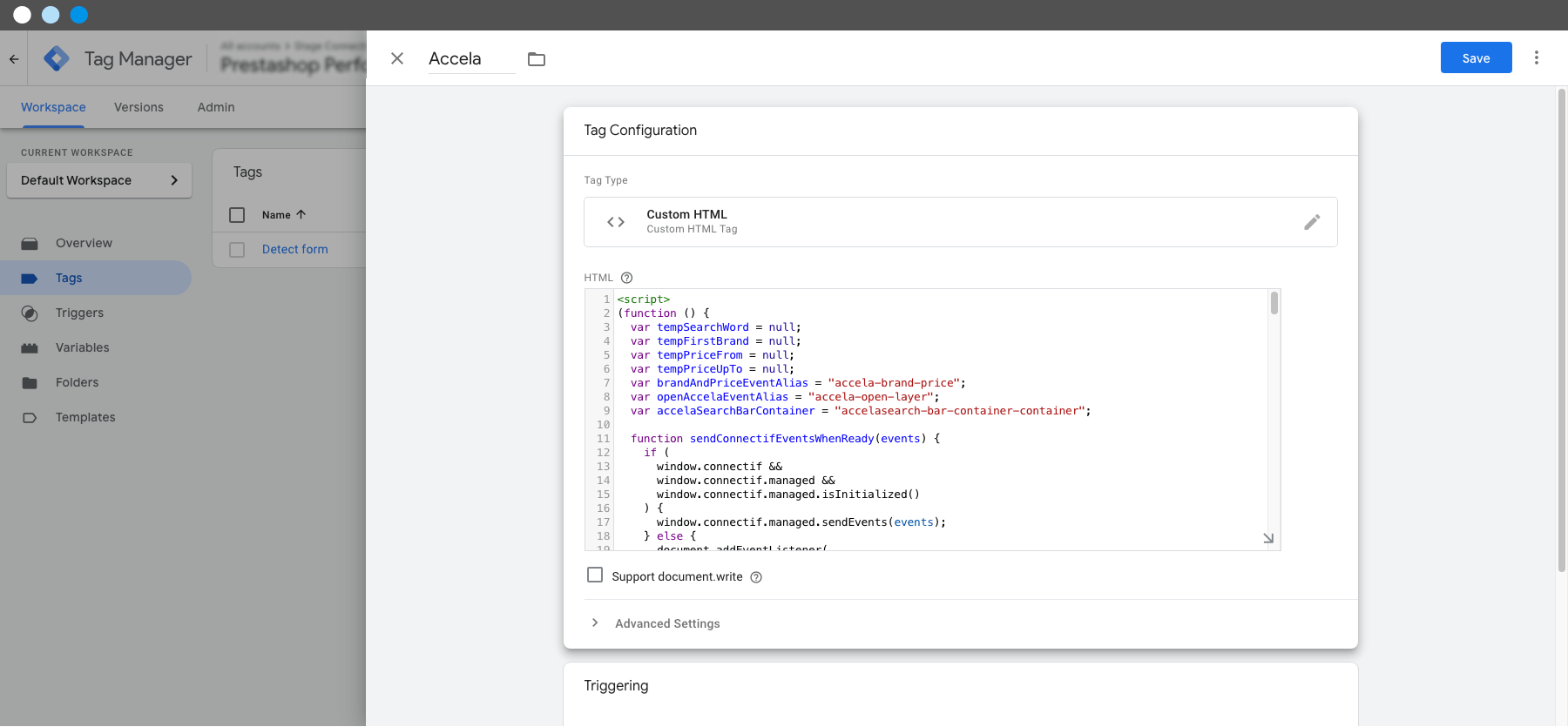Click the code editor resize handle icon

(x=1268, y=538)
